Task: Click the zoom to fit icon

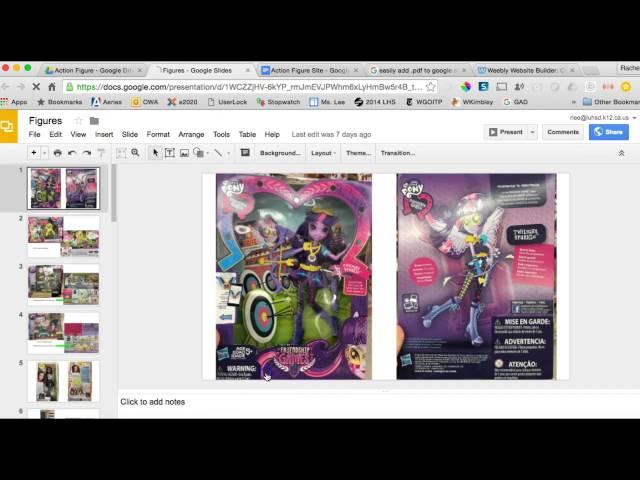Action: point(121,153)
